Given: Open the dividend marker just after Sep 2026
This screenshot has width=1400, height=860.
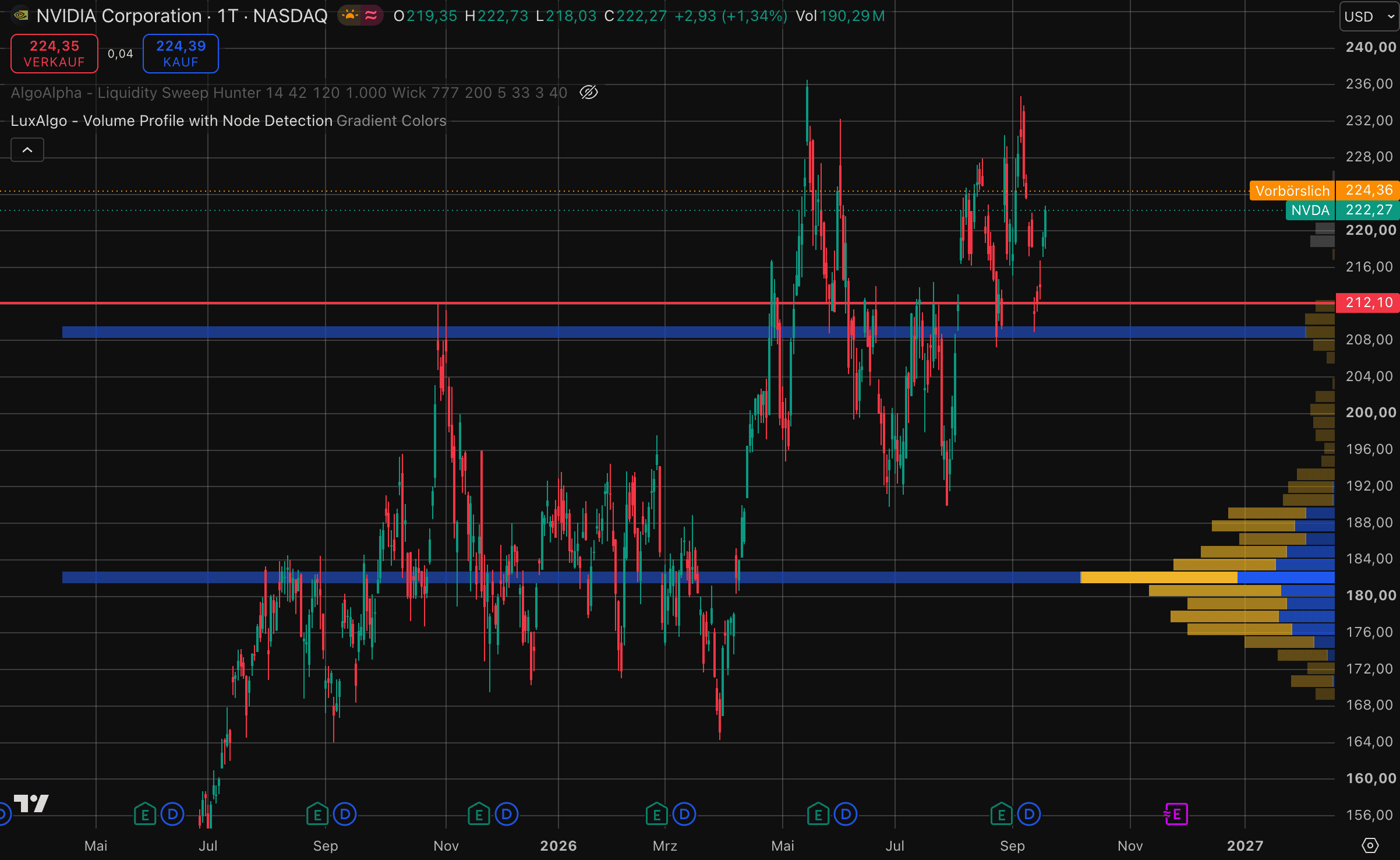Looking at the screenshot, I should pyautogui.click(x=1029, y=814).
